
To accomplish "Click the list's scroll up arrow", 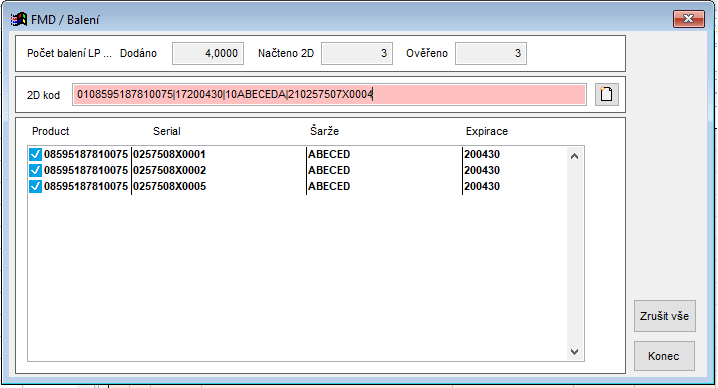I will (x=575, y=156).
